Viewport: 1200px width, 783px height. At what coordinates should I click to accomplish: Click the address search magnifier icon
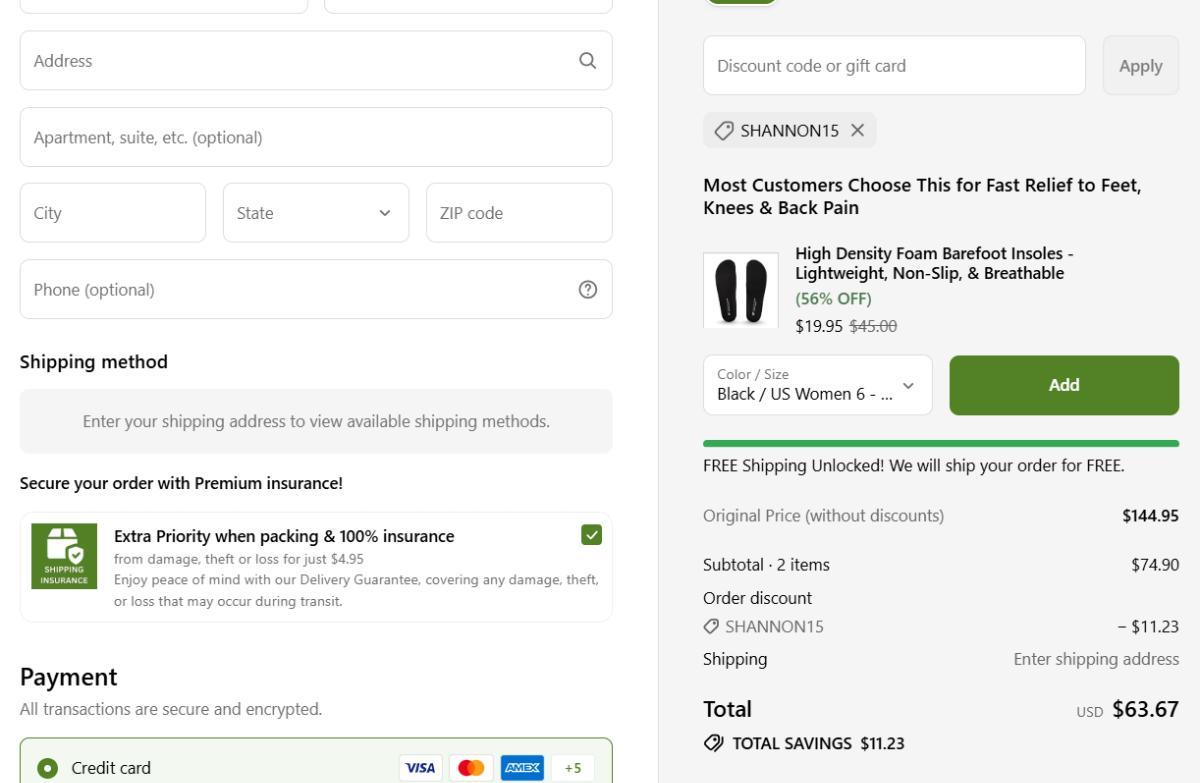coord(588,61)
